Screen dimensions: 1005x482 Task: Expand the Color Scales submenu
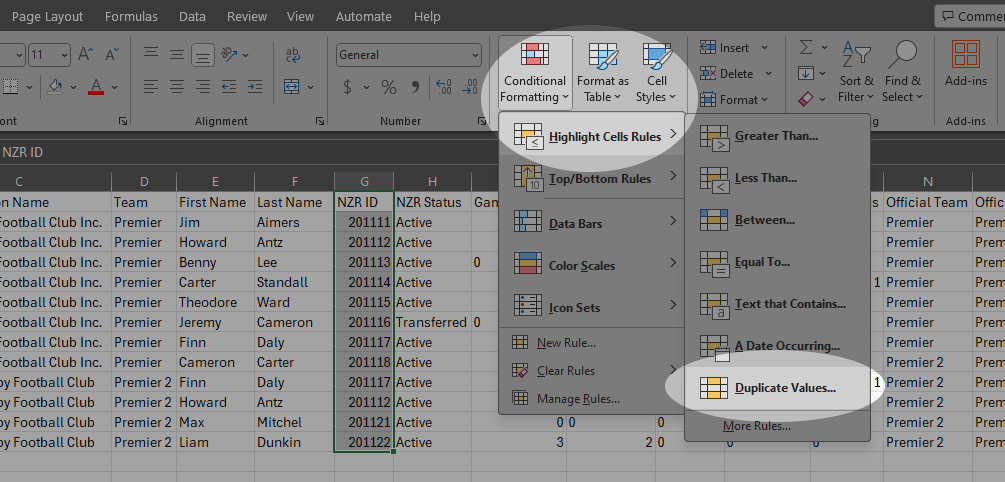click(592, 265)
